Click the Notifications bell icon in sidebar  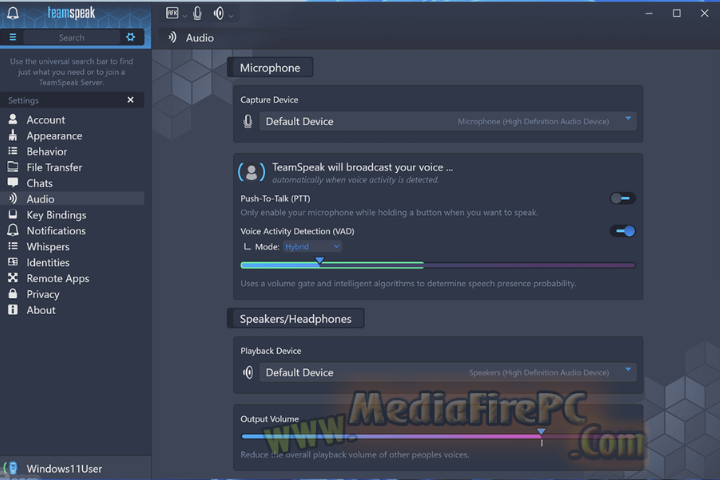[13, 230]
